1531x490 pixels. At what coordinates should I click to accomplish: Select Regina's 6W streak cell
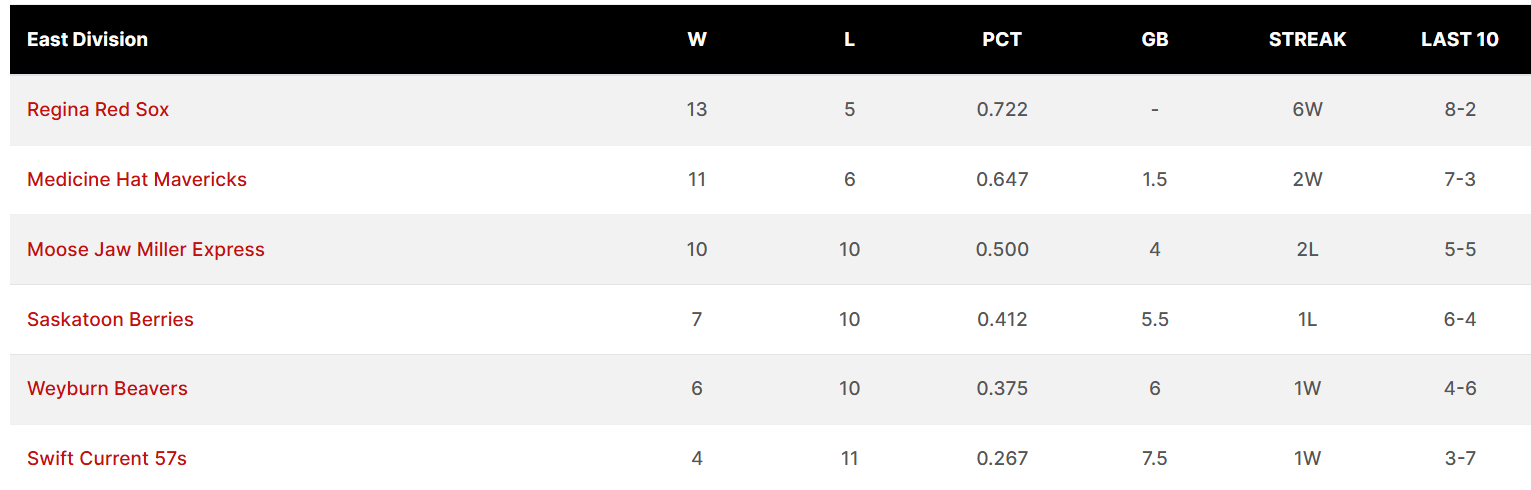coord(1307,110)
